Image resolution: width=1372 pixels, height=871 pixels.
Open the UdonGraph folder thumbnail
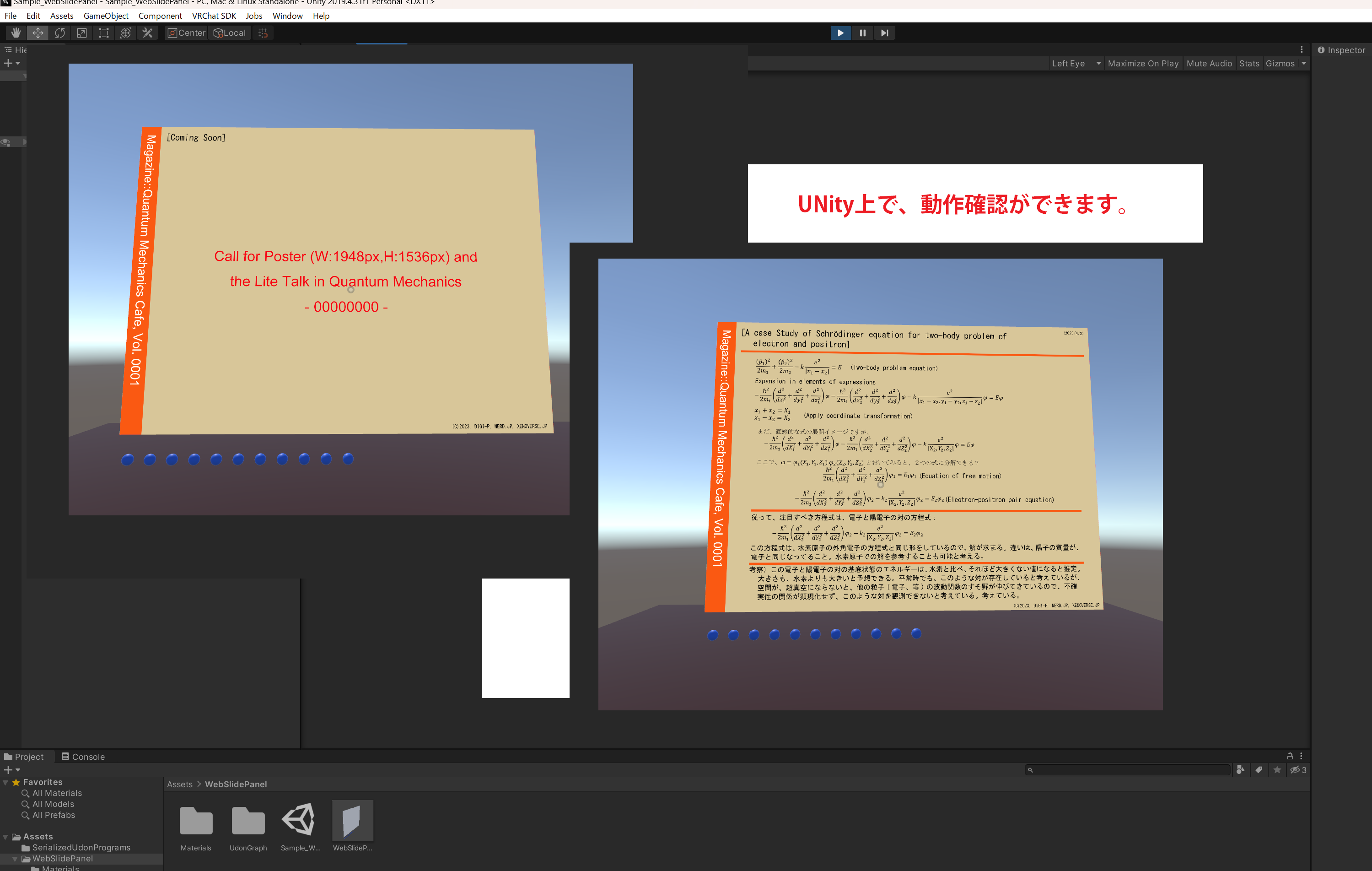coord(248,821)
